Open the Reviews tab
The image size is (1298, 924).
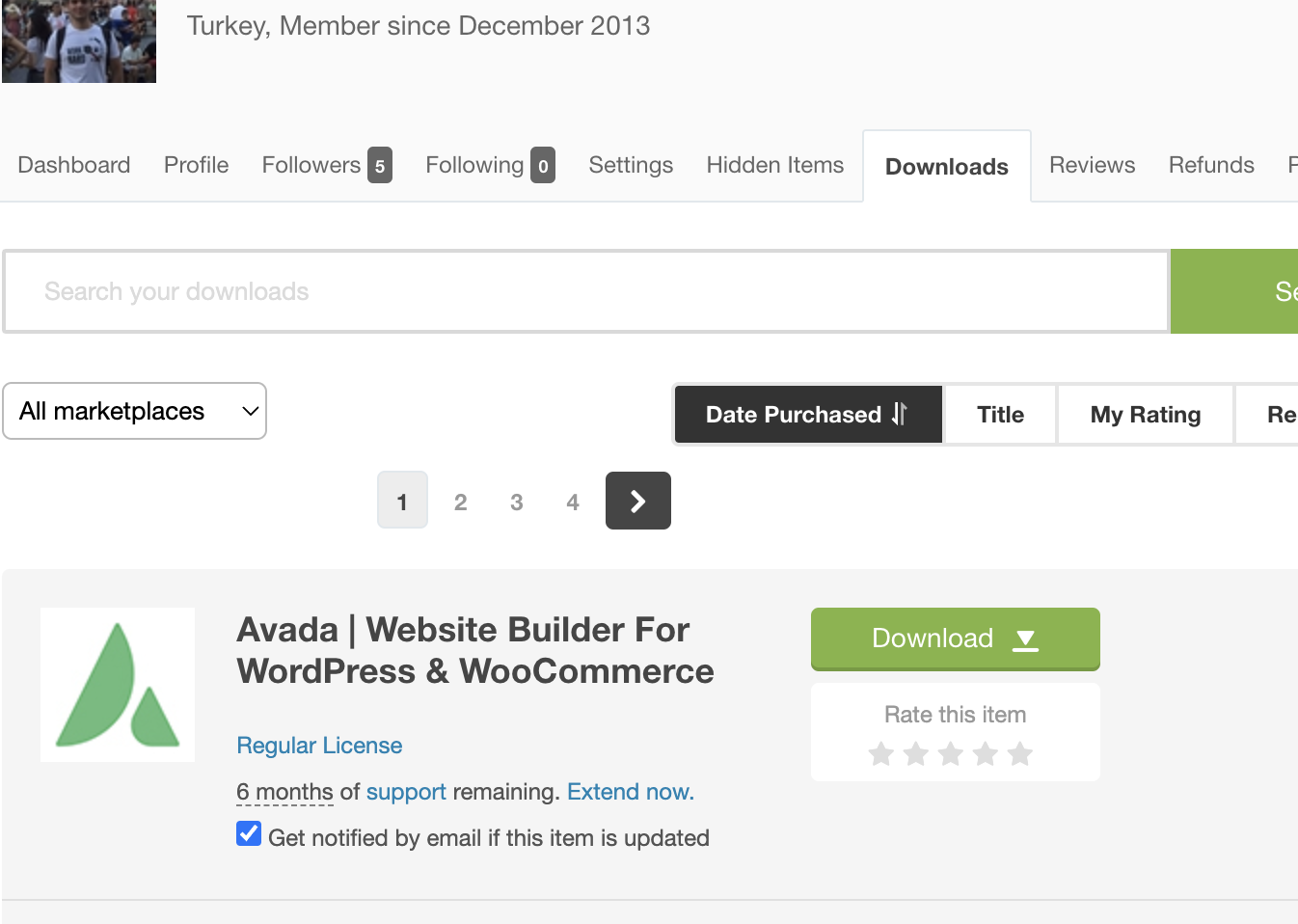[1093, 165]
